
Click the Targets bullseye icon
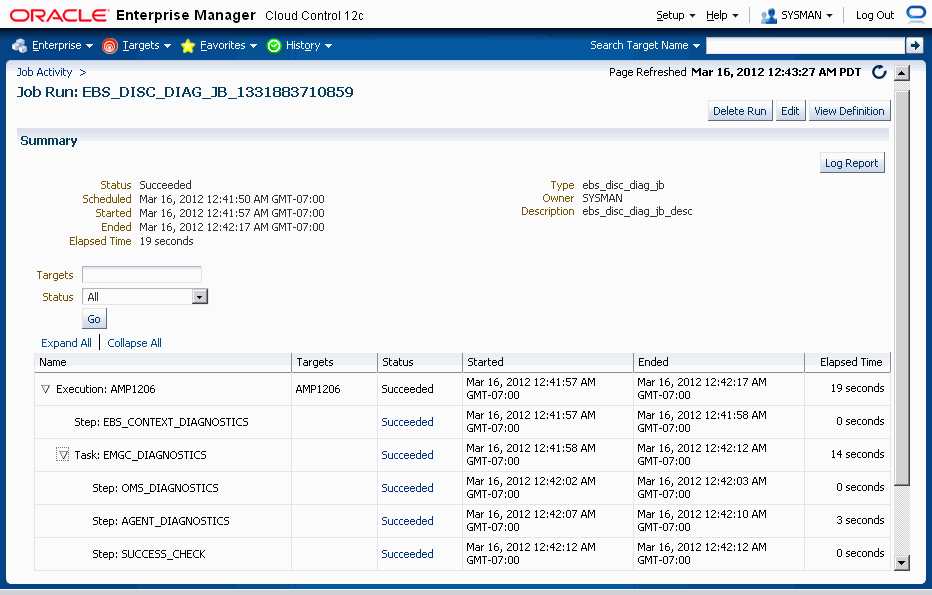[110, 46]
